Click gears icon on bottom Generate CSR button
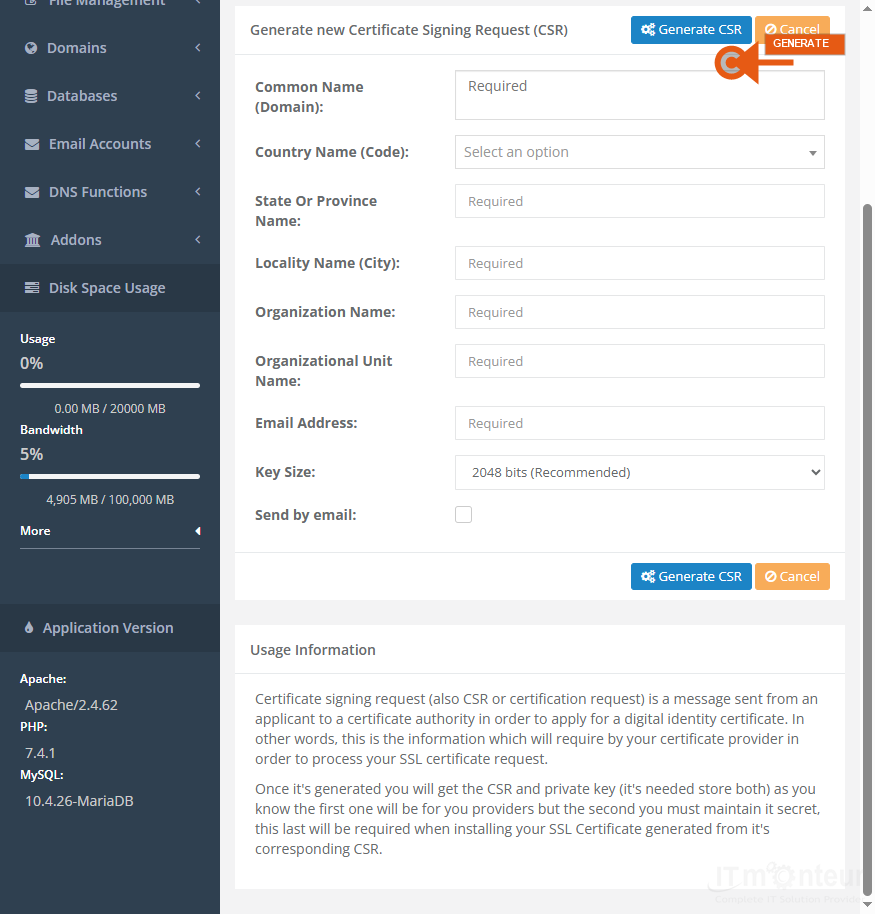The image size is (875, 914). [648, 576]
